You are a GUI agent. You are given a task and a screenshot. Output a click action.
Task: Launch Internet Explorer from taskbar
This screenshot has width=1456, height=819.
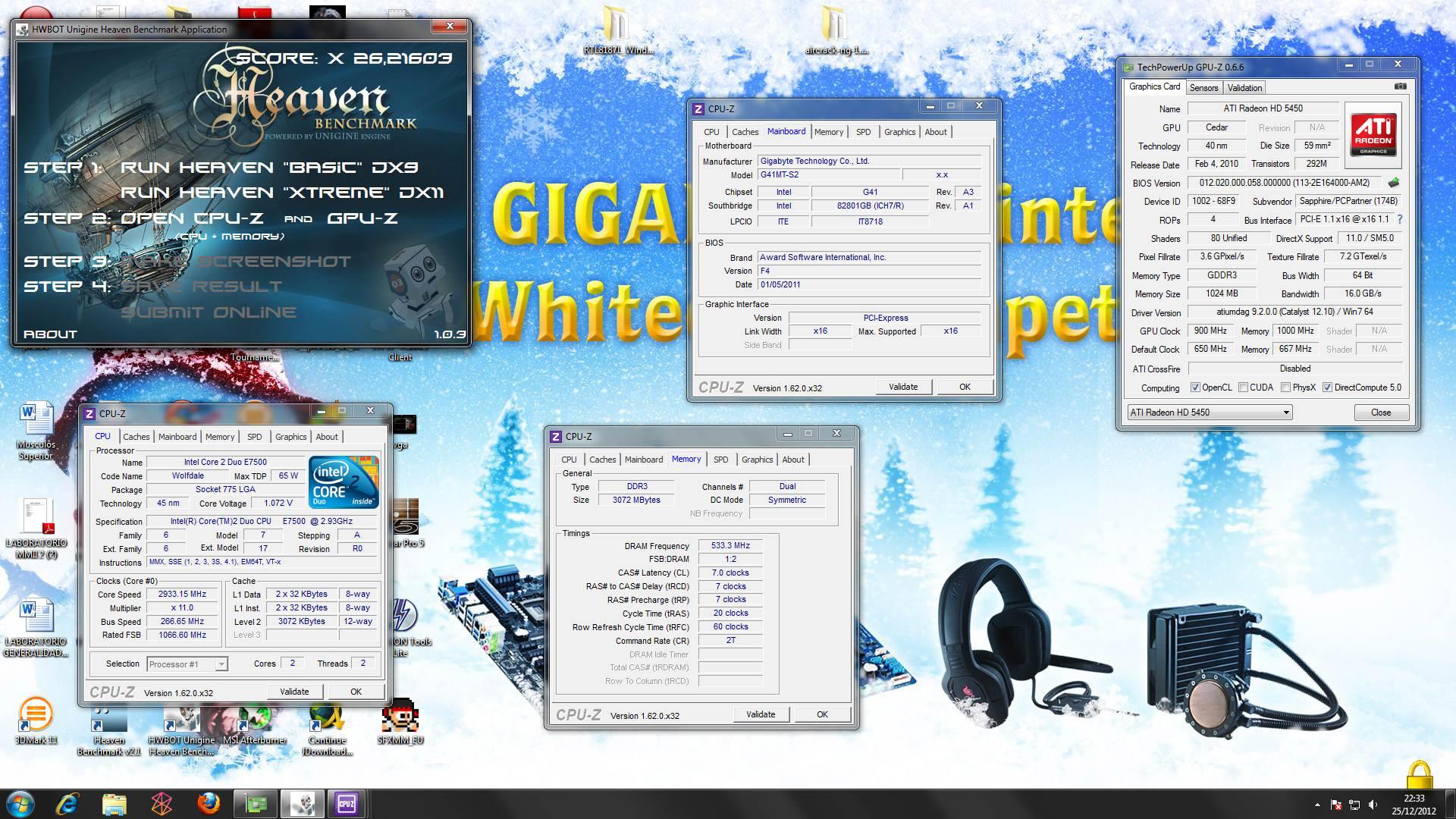coord(67,803)
